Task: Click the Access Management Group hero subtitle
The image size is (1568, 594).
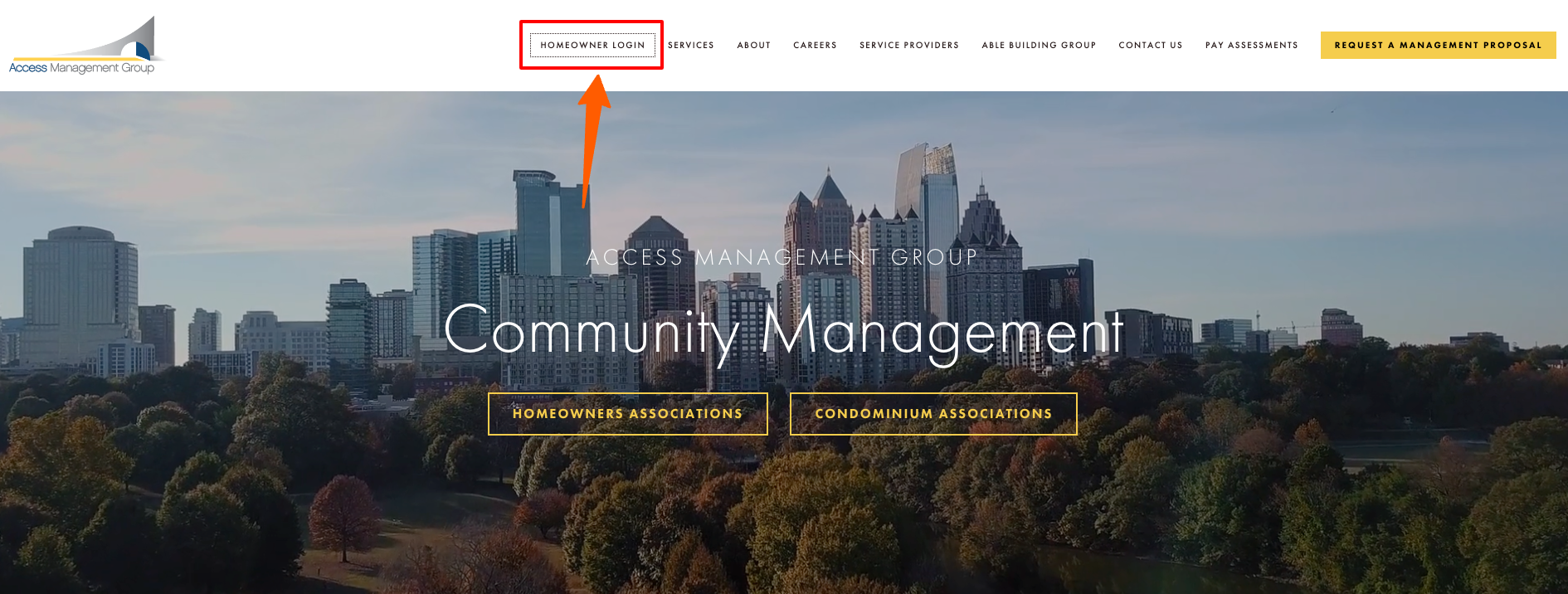Action: click(782, 257)
